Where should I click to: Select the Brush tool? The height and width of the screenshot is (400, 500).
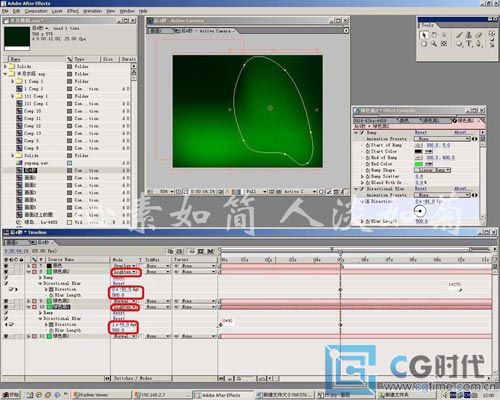coord(459,35)
